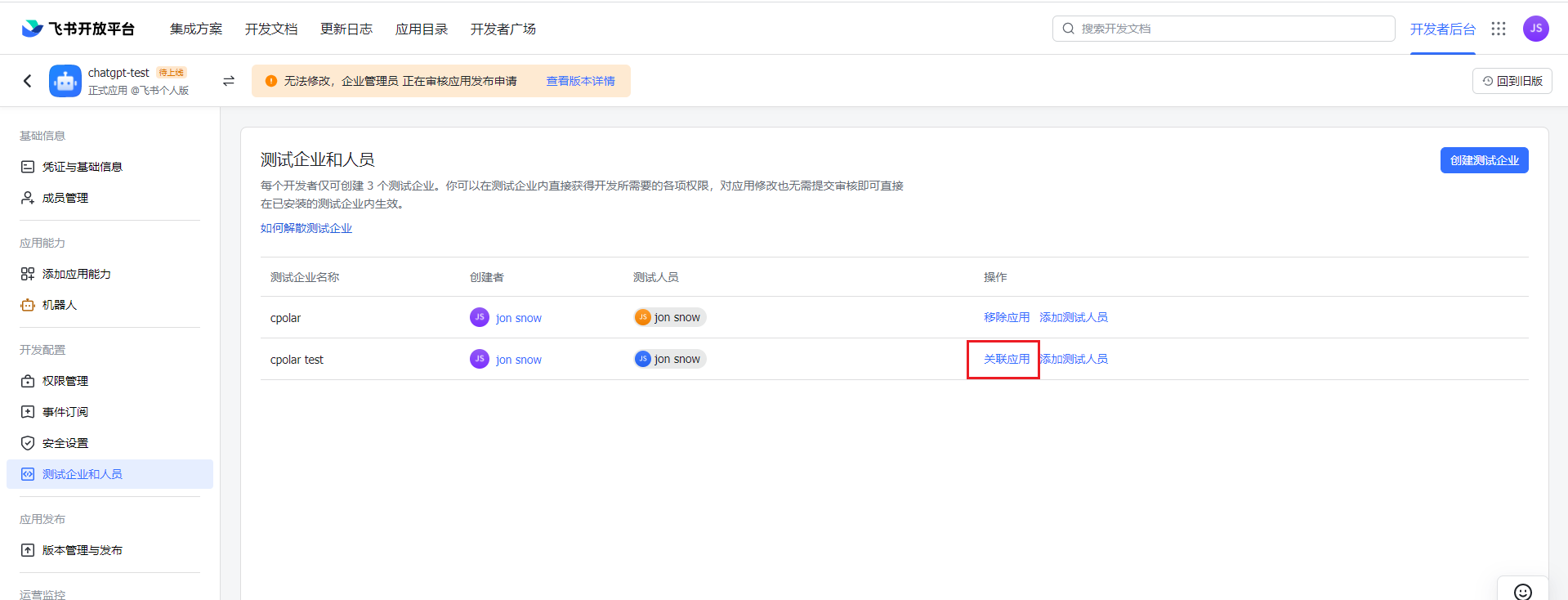Open creator jon snow link in cpolar test row
The width and height of the screenshot is (1568, 600).
coord(519,360)
